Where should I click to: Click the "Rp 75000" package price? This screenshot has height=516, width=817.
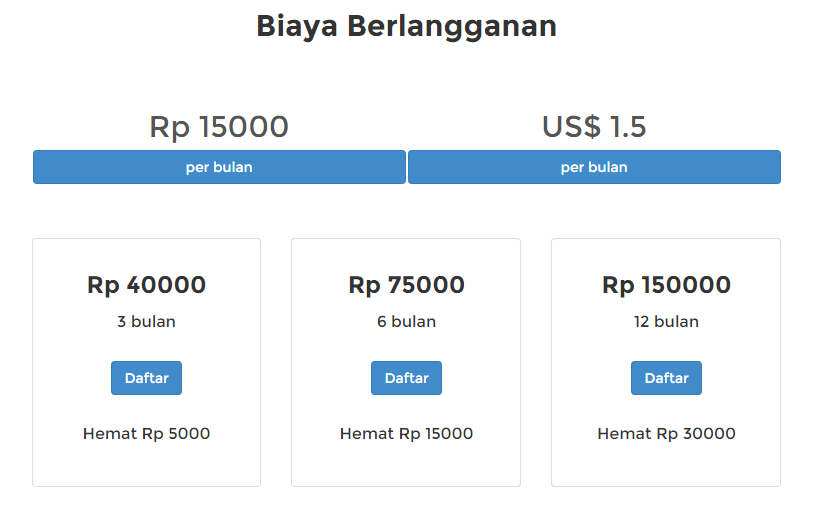pos(406,285)
